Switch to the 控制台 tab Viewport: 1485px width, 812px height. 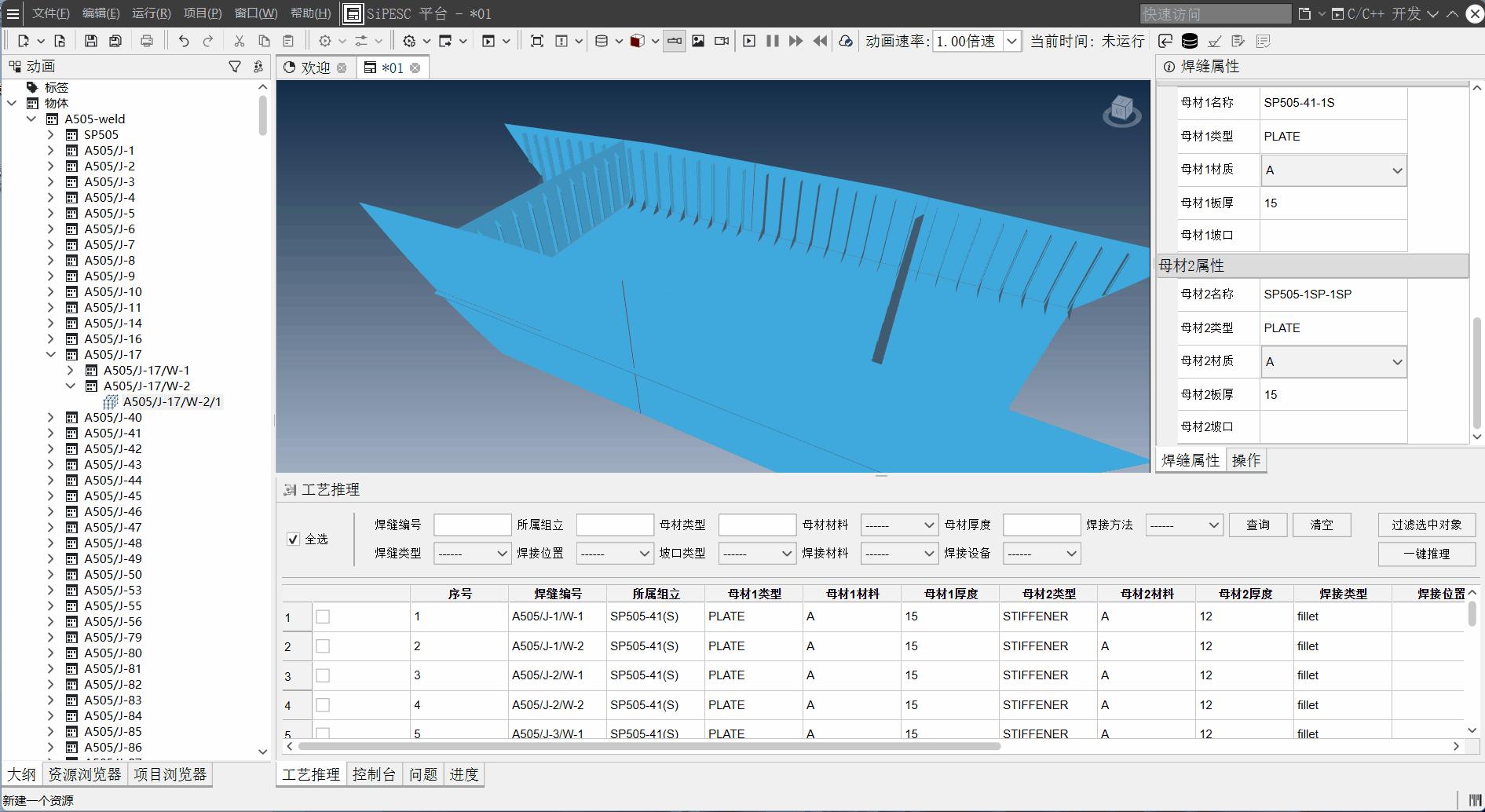(374, 774)
